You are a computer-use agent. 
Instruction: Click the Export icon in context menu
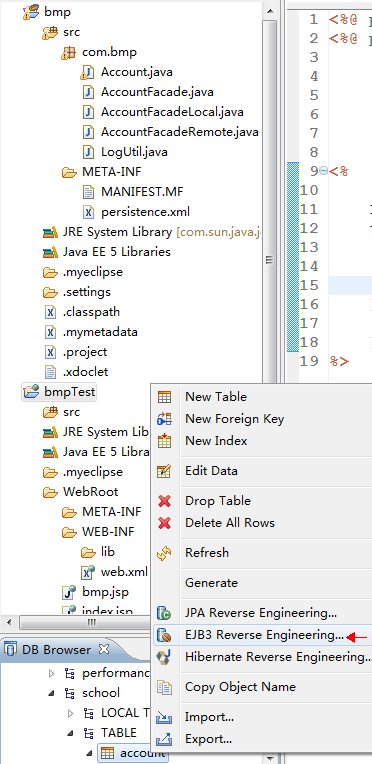164,739
